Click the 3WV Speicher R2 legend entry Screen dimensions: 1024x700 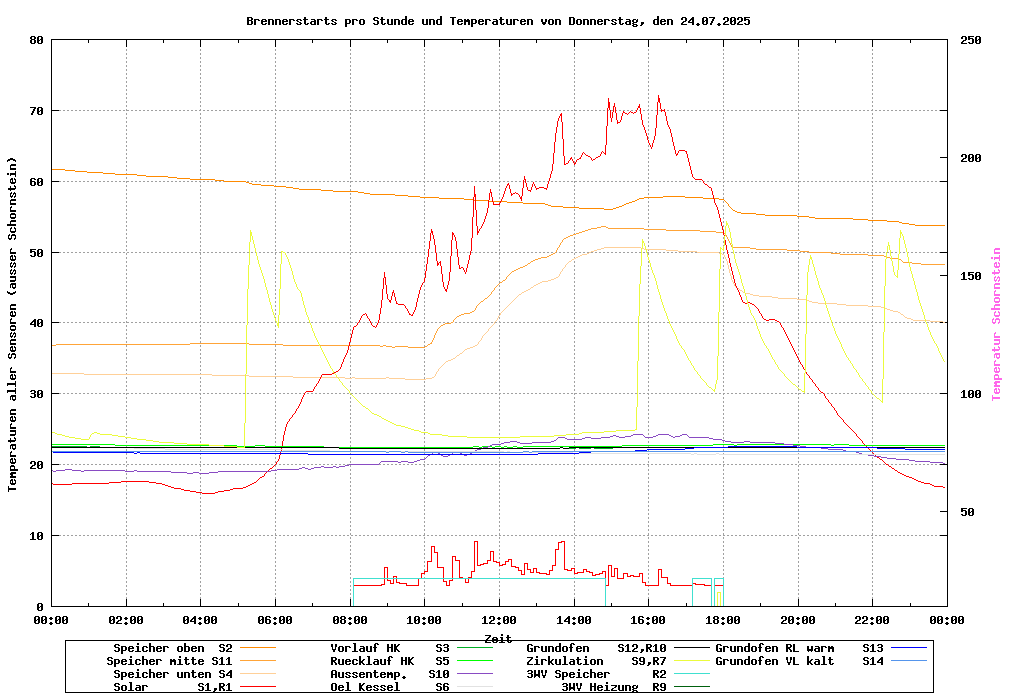[596, 674]
